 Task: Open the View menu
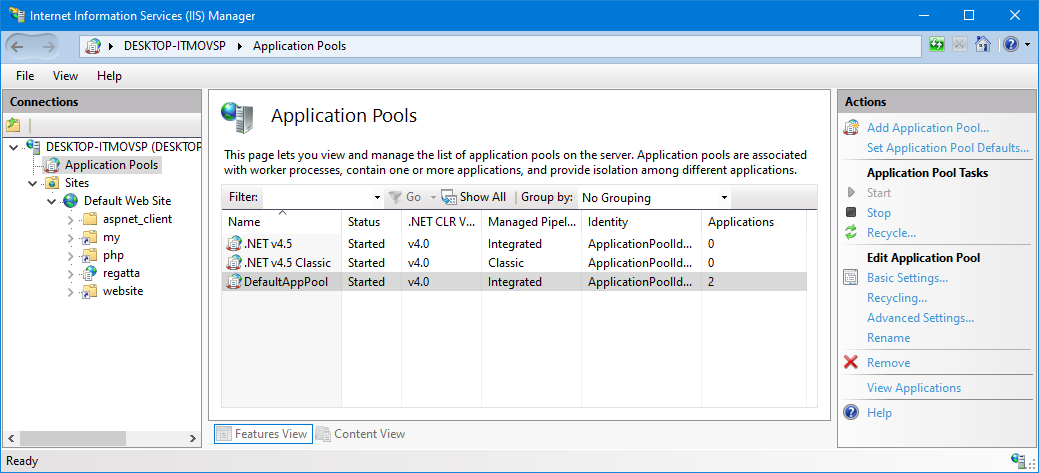[65, 76]
